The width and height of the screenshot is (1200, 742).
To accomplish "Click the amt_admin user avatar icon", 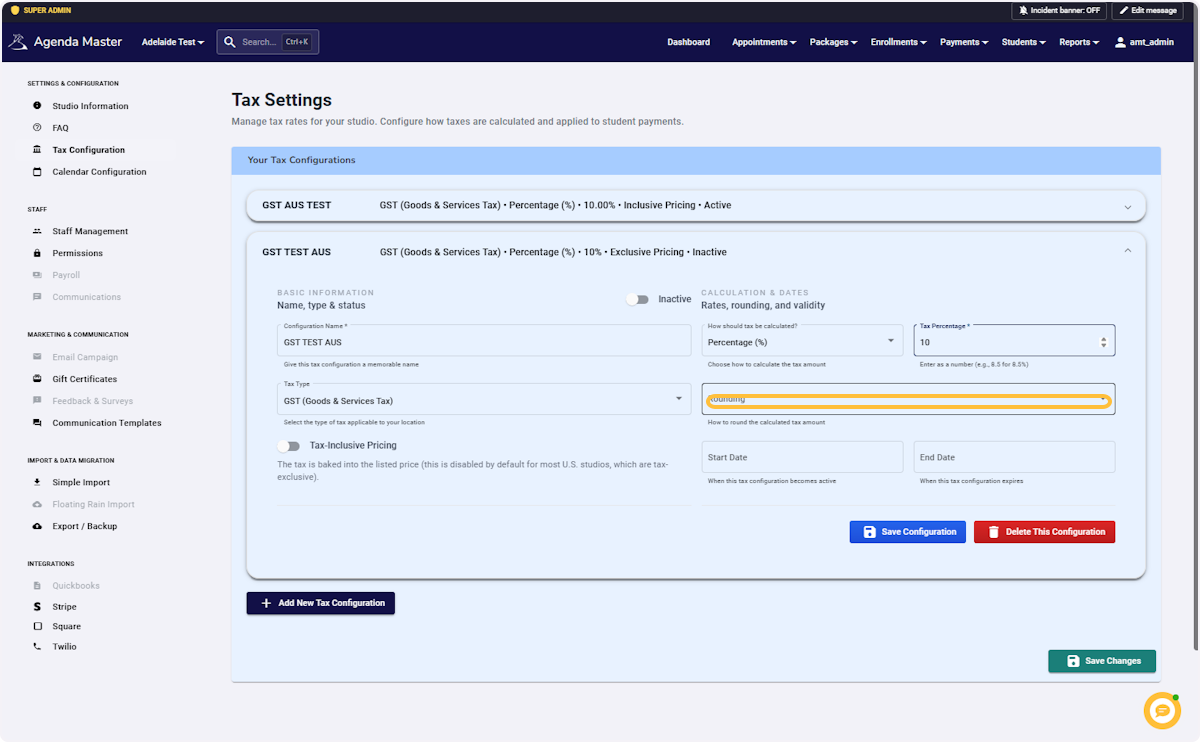I will pyautogui.click(x=1120, y=42).
